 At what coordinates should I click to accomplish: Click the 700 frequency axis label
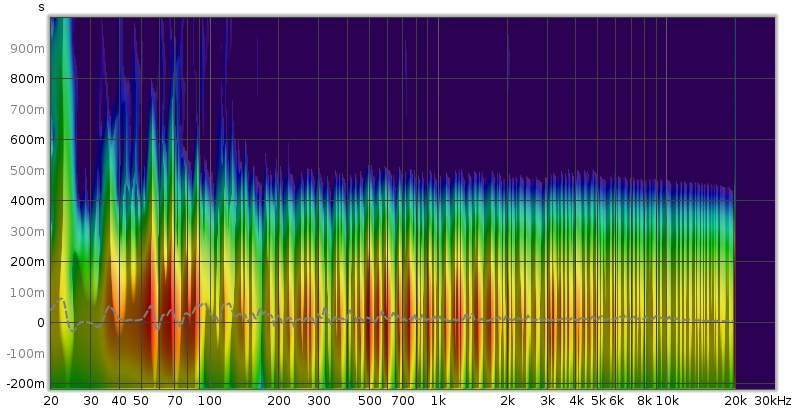coord(403,401)
